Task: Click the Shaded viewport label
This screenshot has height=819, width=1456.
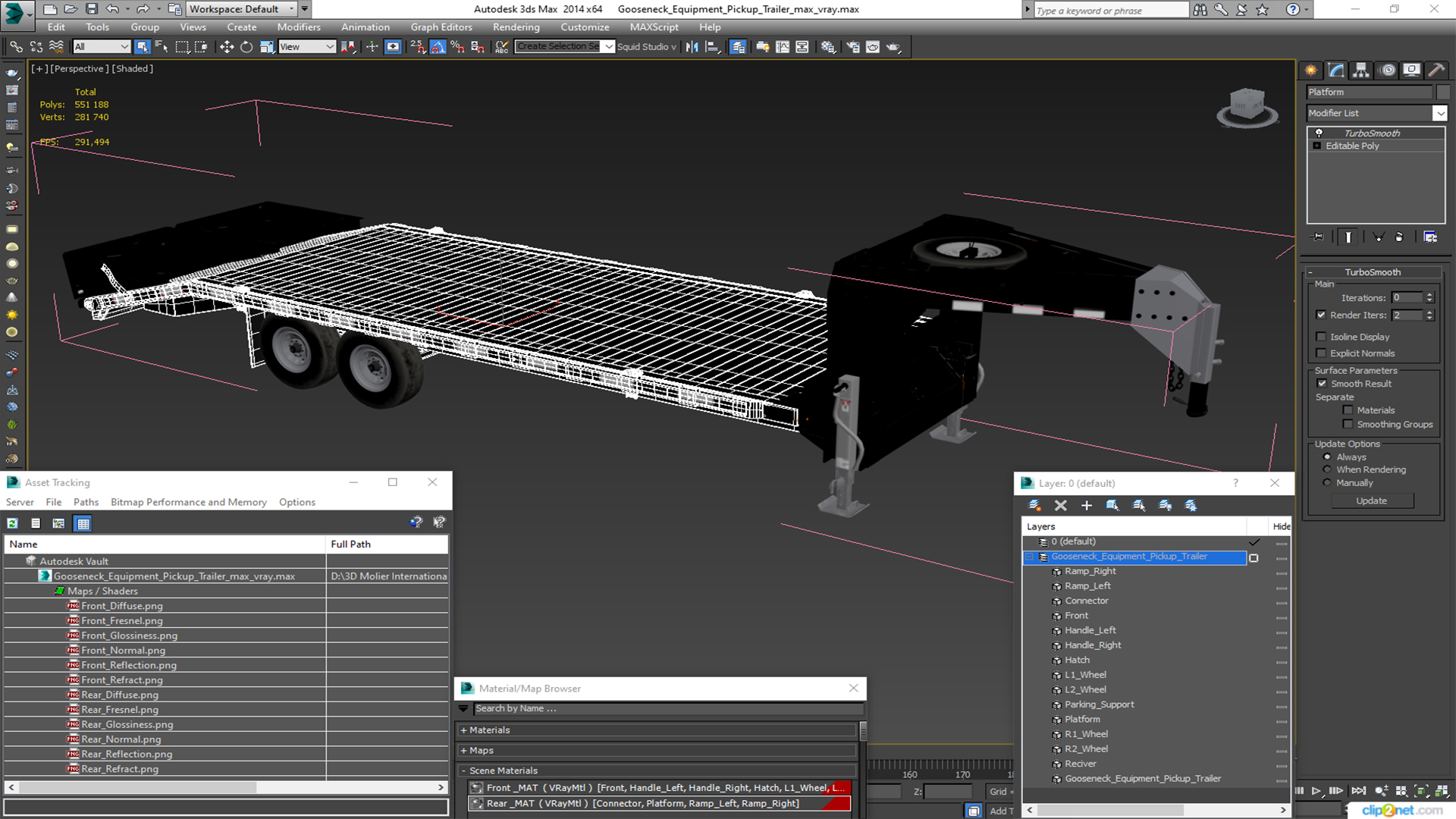Action: click(x=133, y=68)
